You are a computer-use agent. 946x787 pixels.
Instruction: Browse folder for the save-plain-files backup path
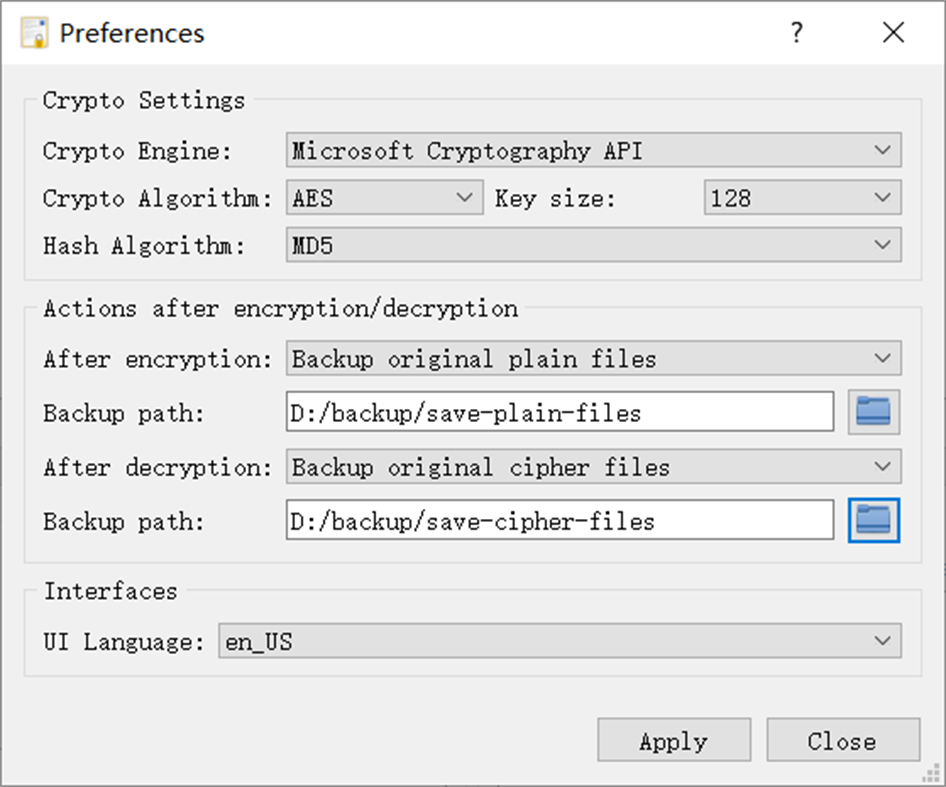pos(873,412)
